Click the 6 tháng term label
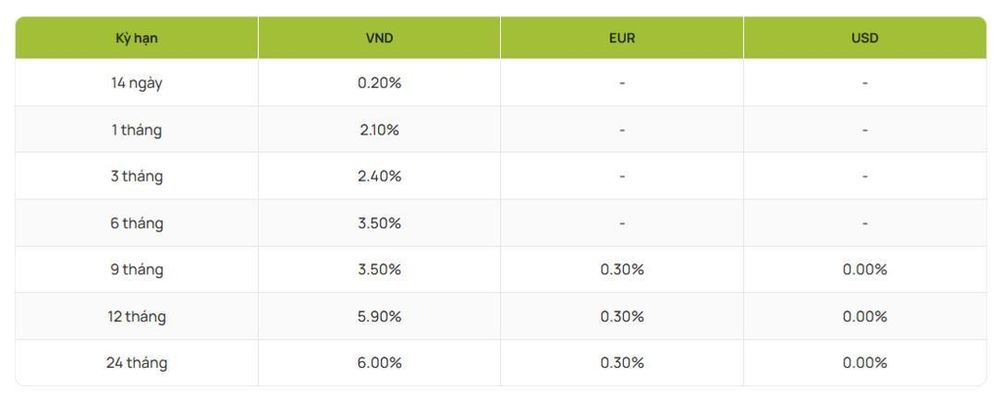The height and width of the screenshot is (401, 1000). click(x=136, y=224)
